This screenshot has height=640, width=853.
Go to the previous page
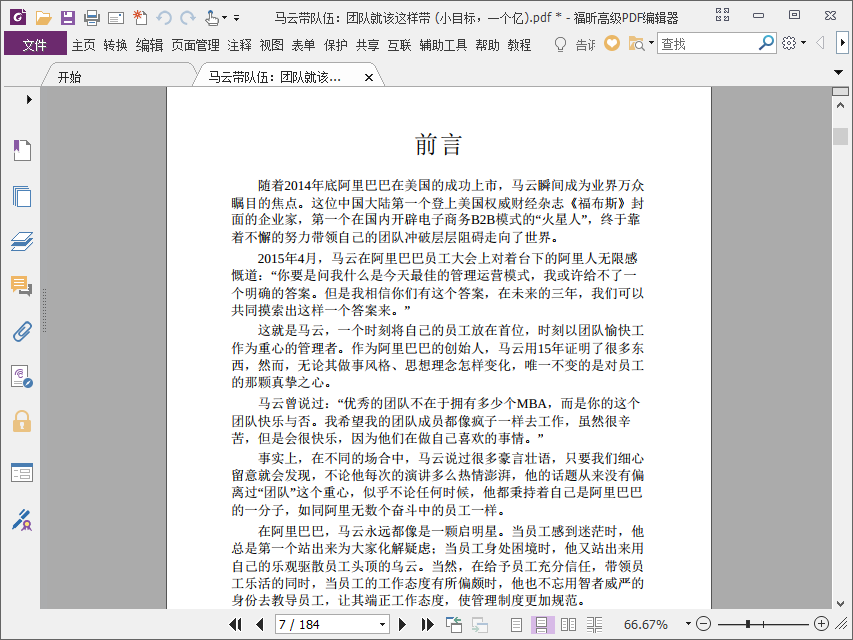[x=259, y=624]
